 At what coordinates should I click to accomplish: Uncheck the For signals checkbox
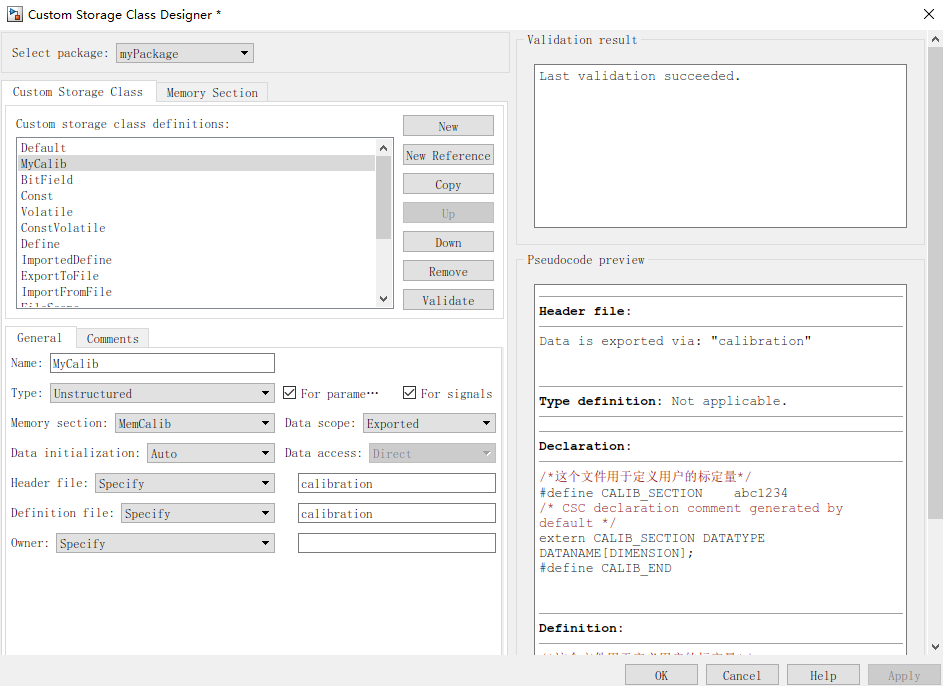(410, 393)
